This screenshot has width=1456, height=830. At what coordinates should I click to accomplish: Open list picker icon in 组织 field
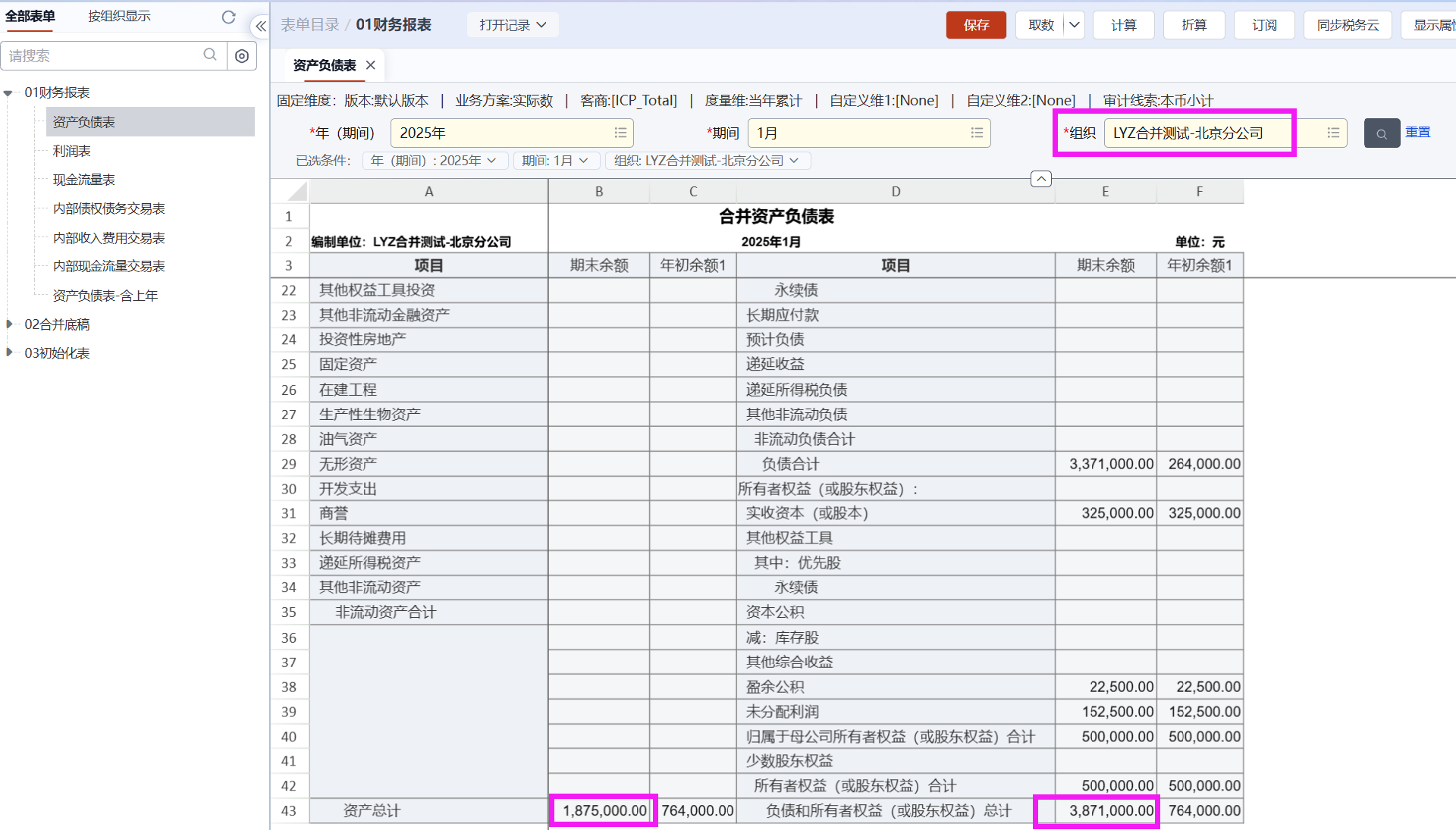click(1333, 133)
